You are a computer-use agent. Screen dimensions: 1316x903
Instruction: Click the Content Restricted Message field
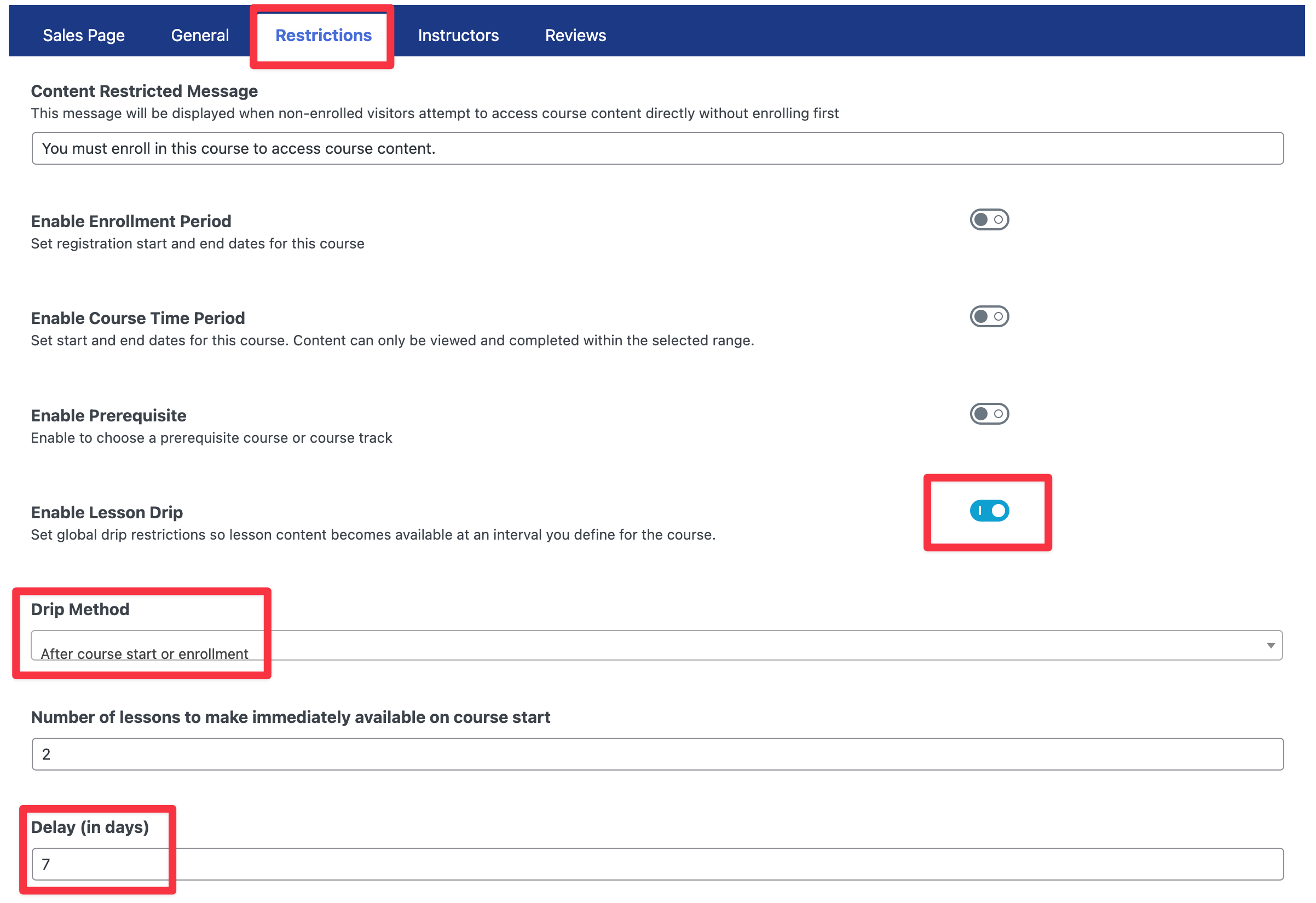(x=657, y=148)
